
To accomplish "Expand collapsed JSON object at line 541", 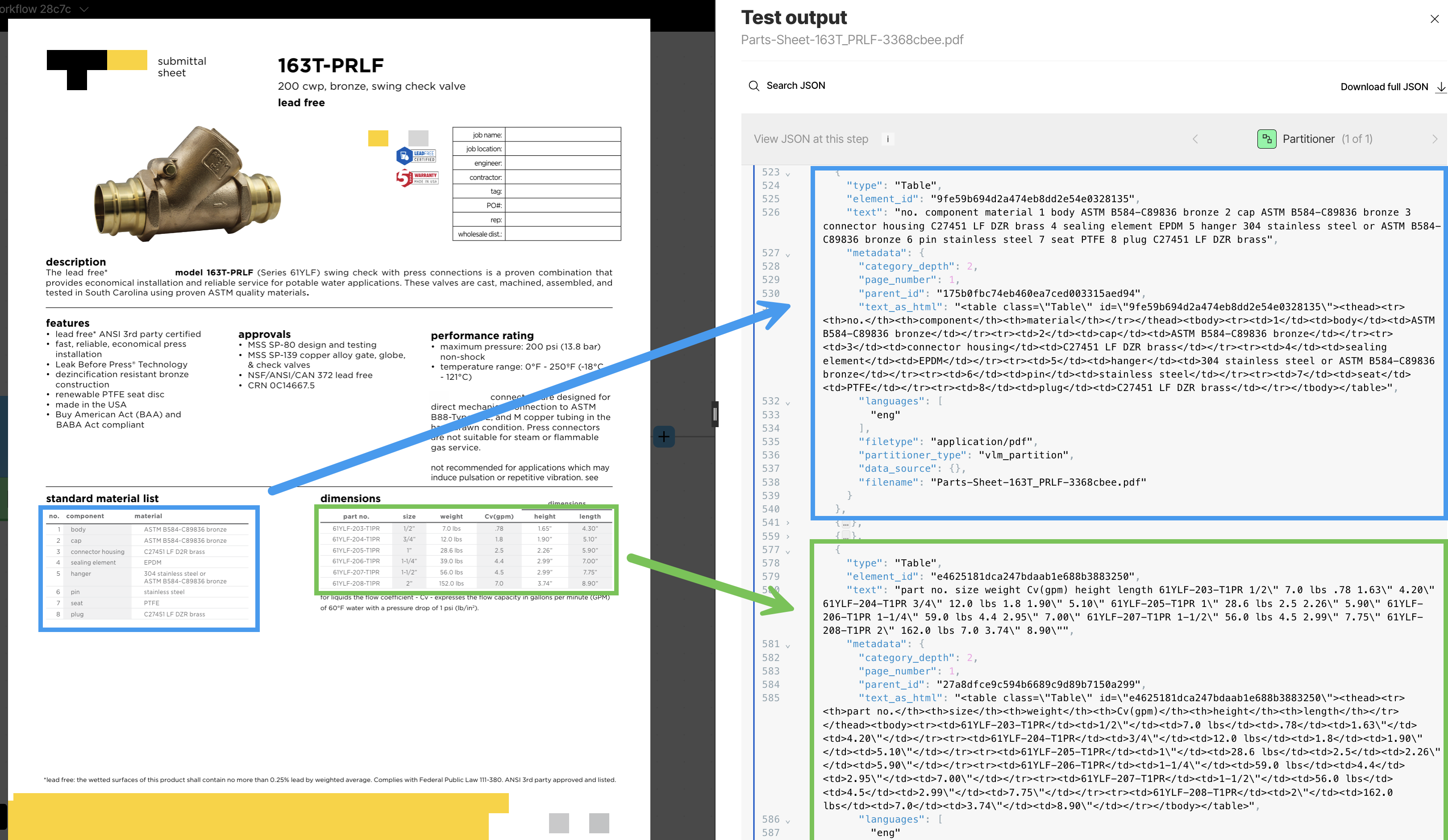I will pyautogui.click(x=788, y=523).
